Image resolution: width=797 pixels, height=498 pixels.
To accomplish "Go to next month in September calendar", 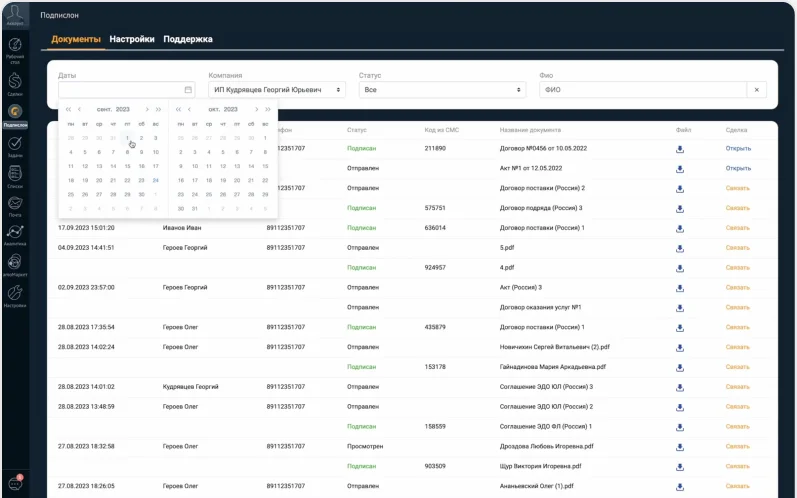I will pyautogui.click(x=147, y=109).
